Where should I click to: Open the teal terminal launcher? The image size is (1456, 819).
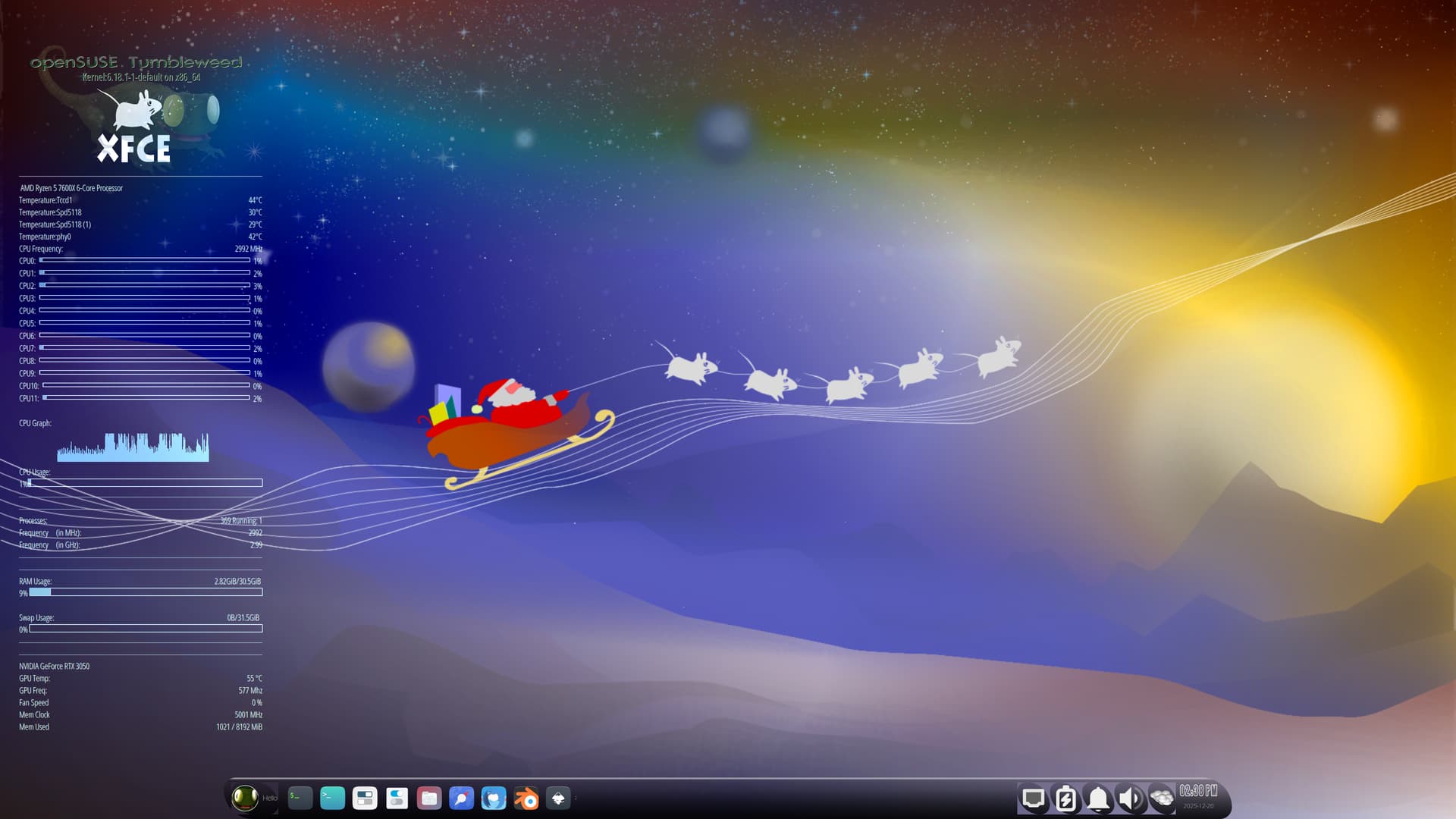[332, 798]
